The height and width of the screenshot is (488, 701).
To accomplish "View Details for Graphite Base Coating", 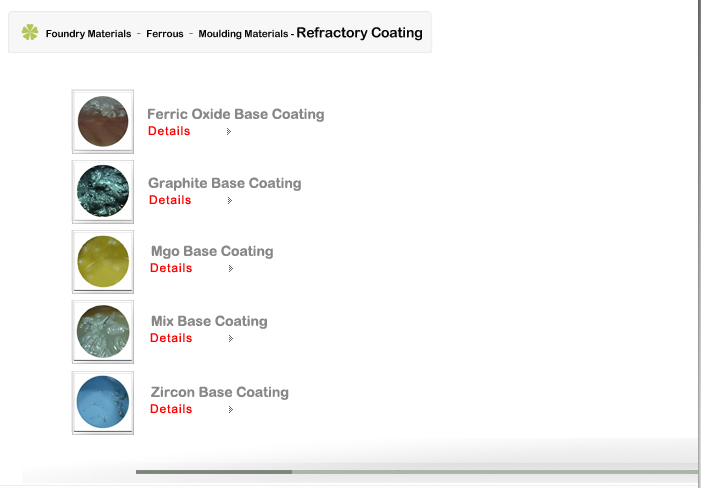I will coord(170,200).
